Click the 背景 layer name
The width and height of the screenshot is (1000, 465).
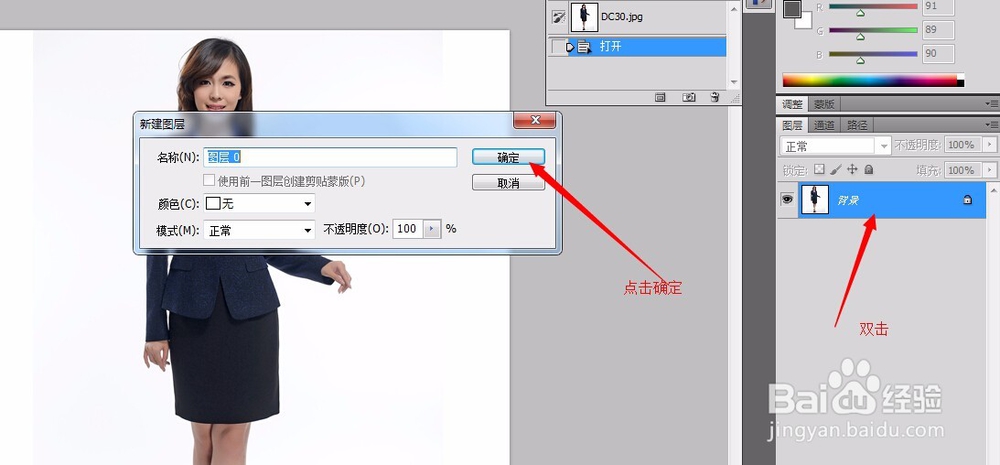click(x=848, y=200)
